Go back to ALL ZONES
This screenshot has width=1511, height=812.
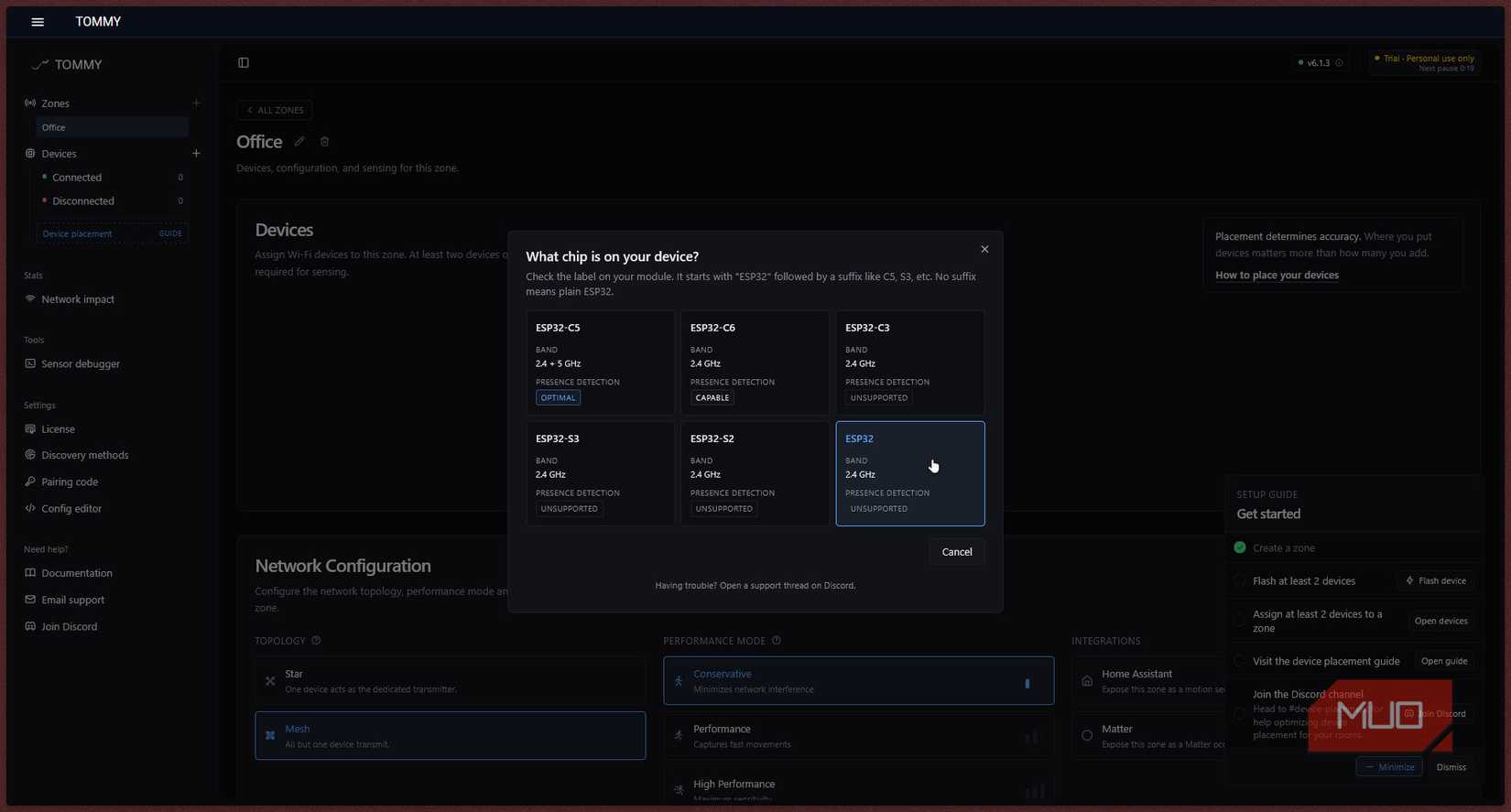click(275, 110)
